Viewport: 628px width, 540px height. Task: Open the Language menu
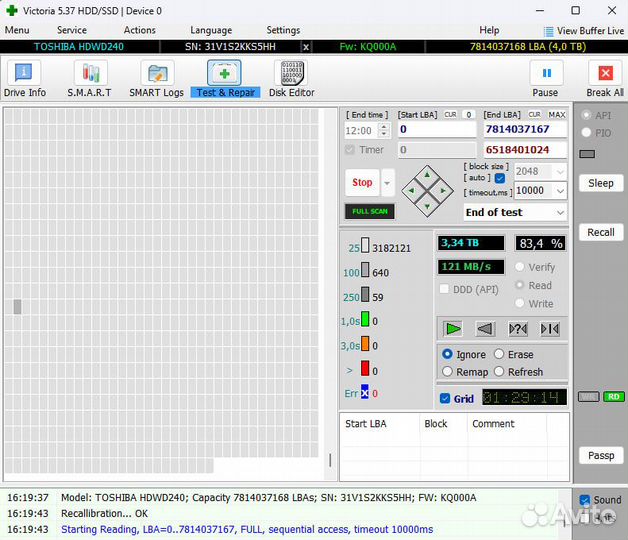[x=211, y=30]
